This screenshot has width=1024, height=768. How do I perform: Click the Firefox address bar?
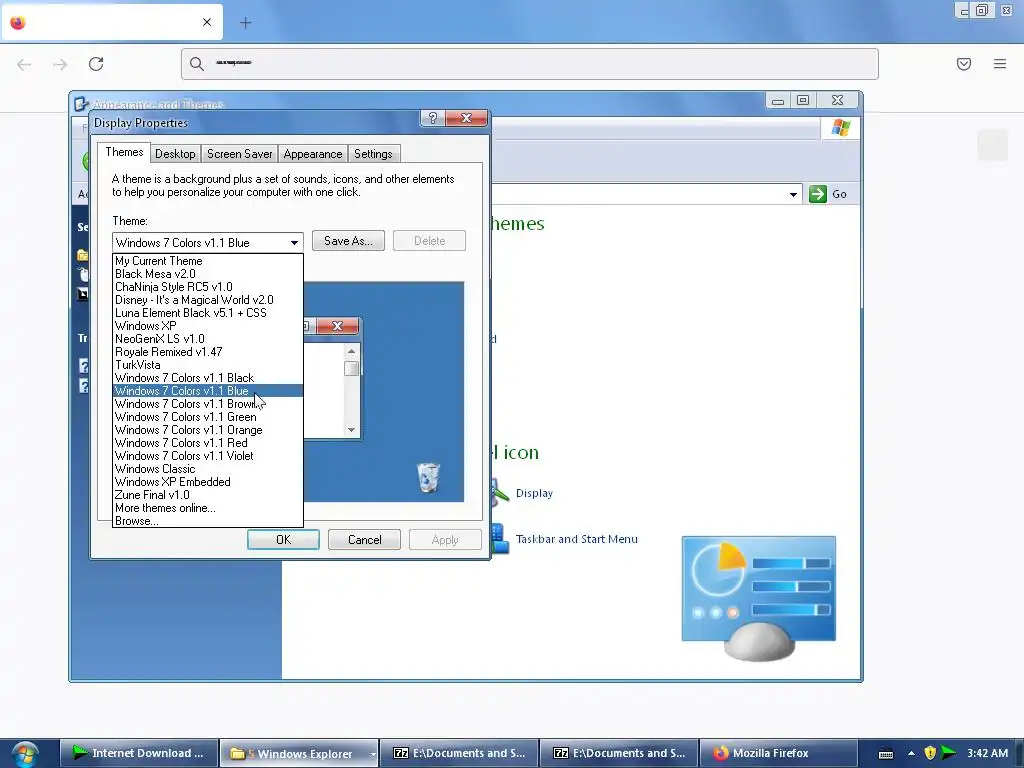tap(530, 64)
